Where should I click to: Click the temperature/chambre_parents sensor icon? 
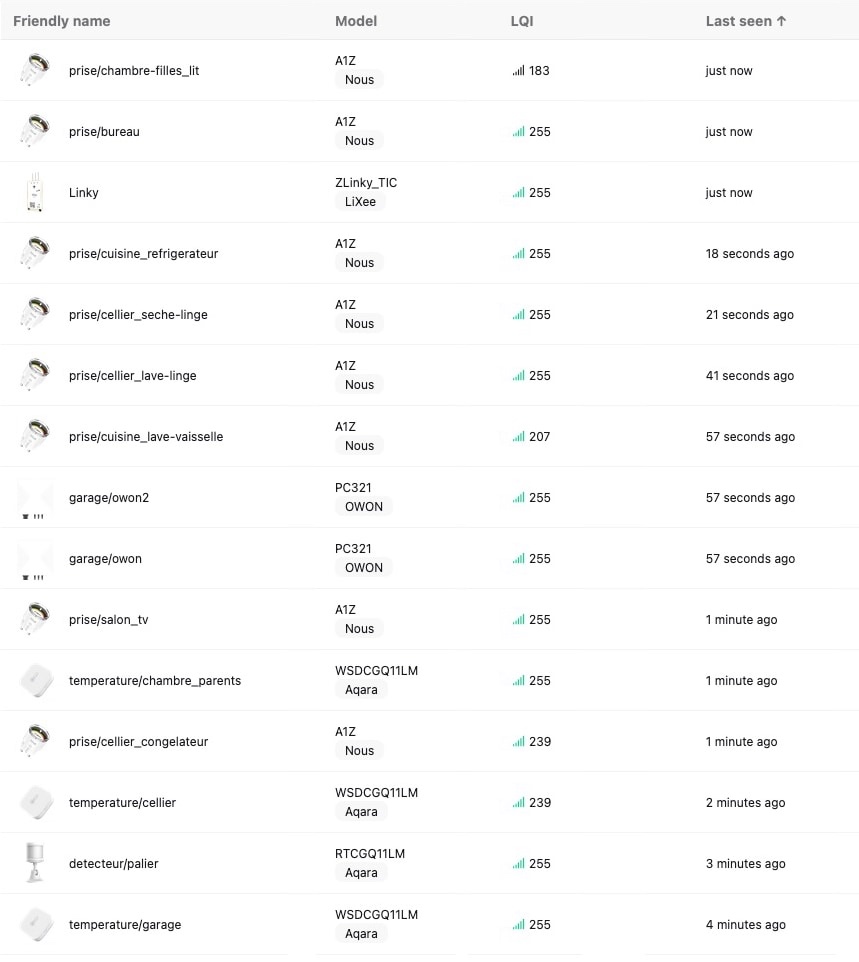click(x=34, y=681)
